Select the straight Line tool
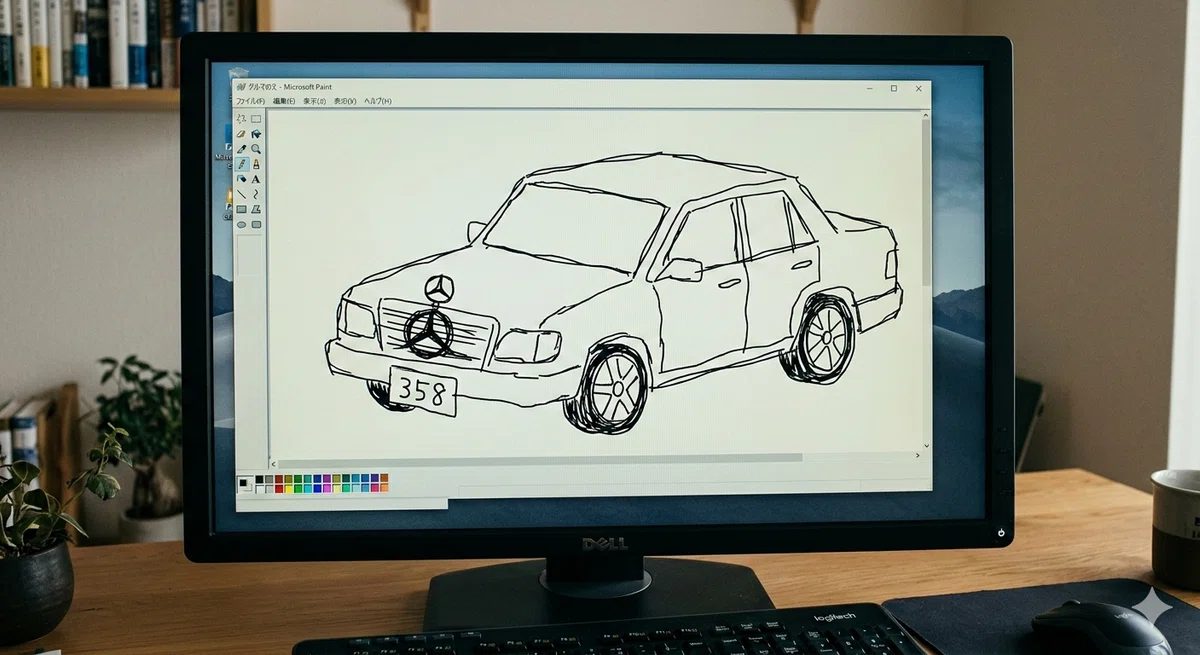Image resolution: width=1200 pixels, height=655 pixels. (x=241, y=194)
